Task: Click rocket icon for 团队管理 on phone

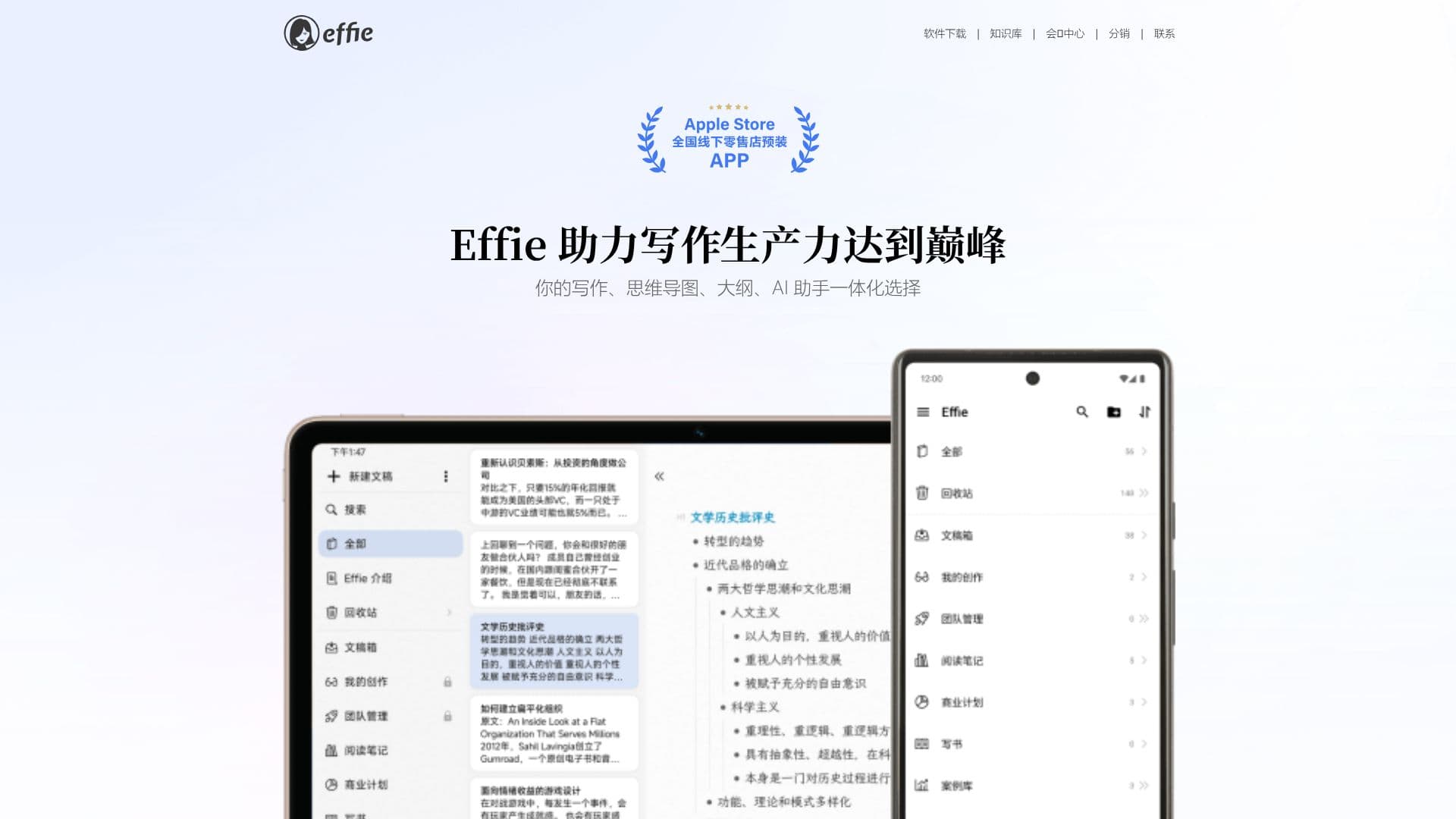Action: pos(922,619)
